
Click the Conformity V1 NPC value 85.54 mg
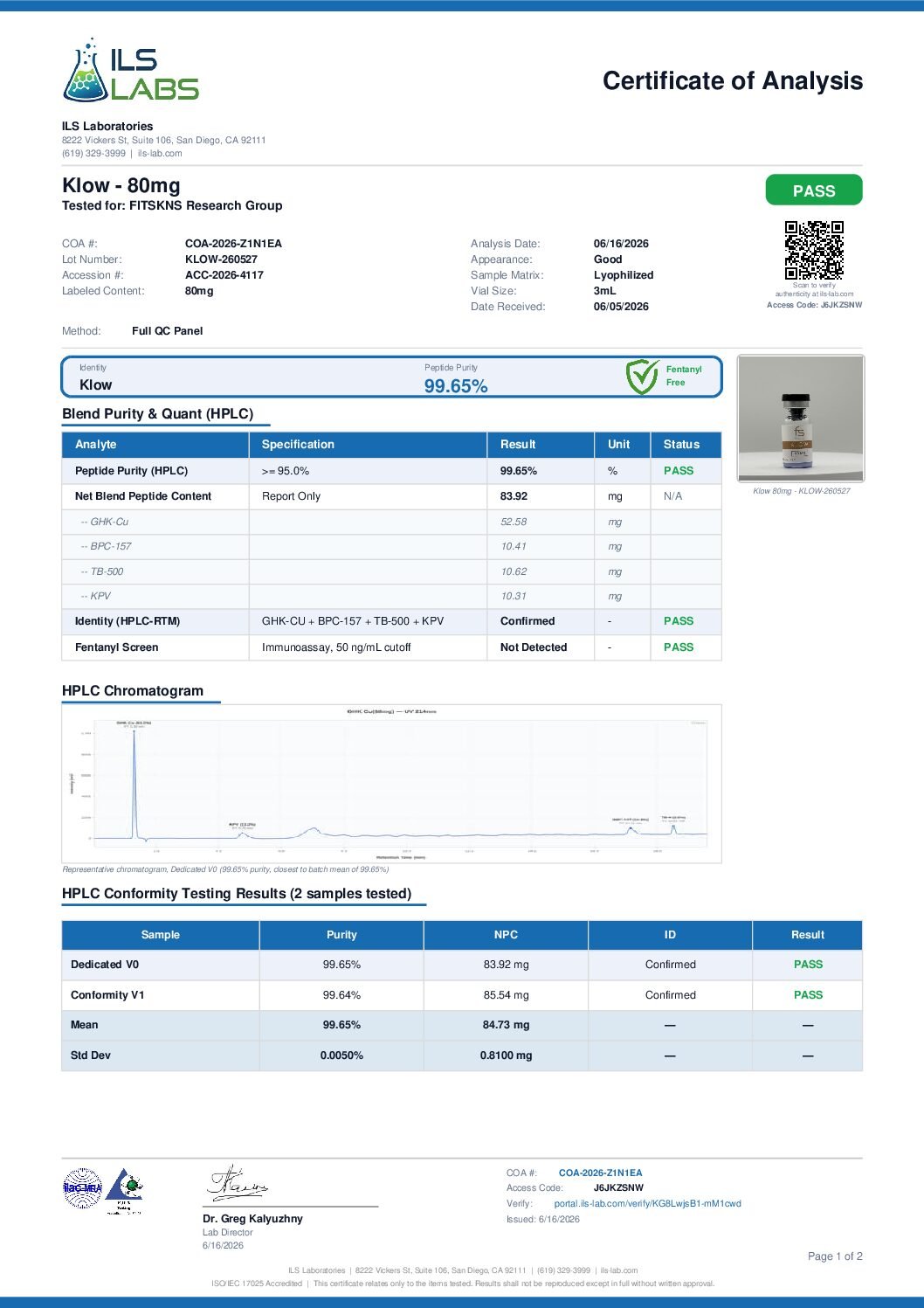point(506,995)
